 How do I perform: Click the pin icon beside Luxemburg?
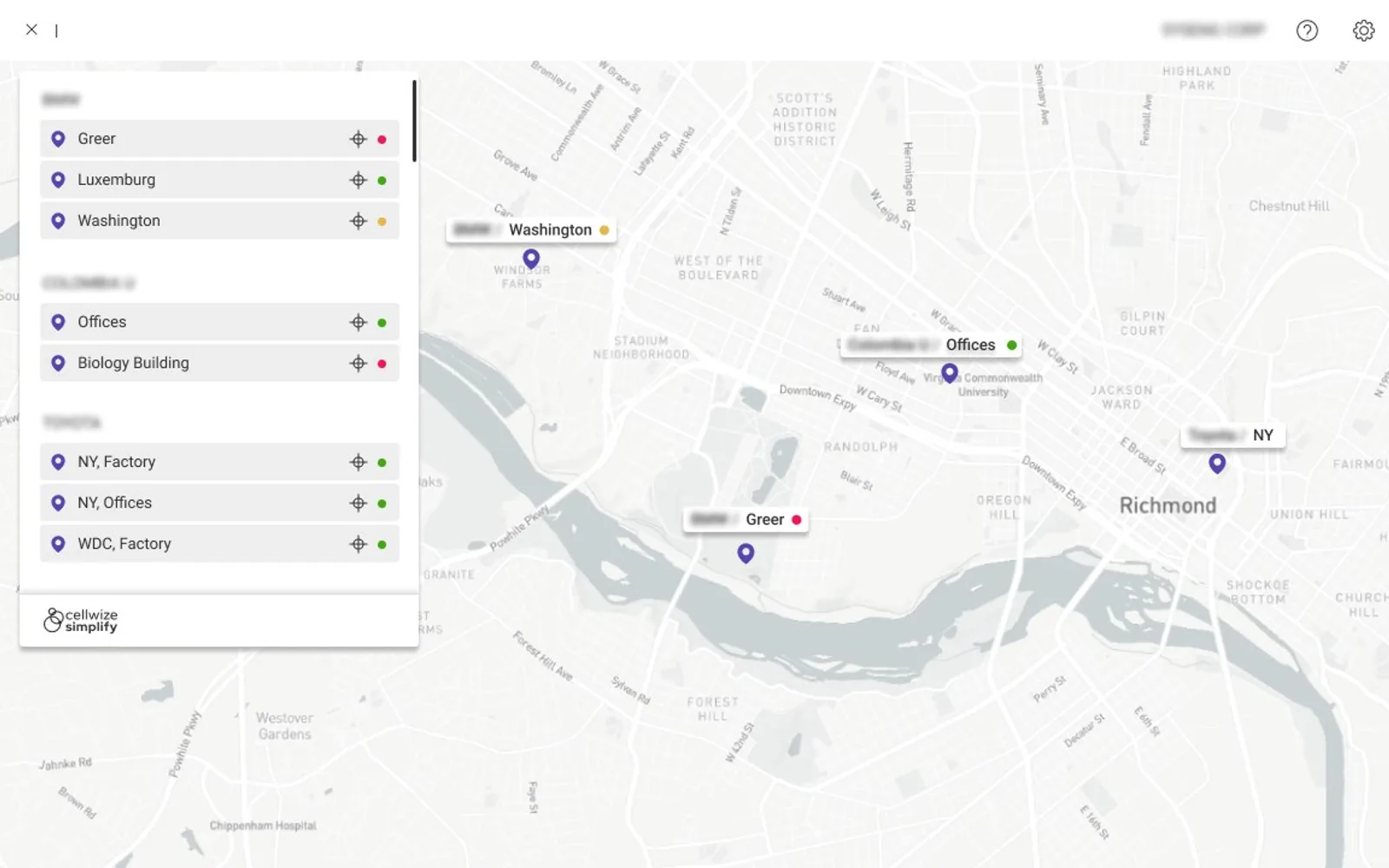tap(58, 180)
